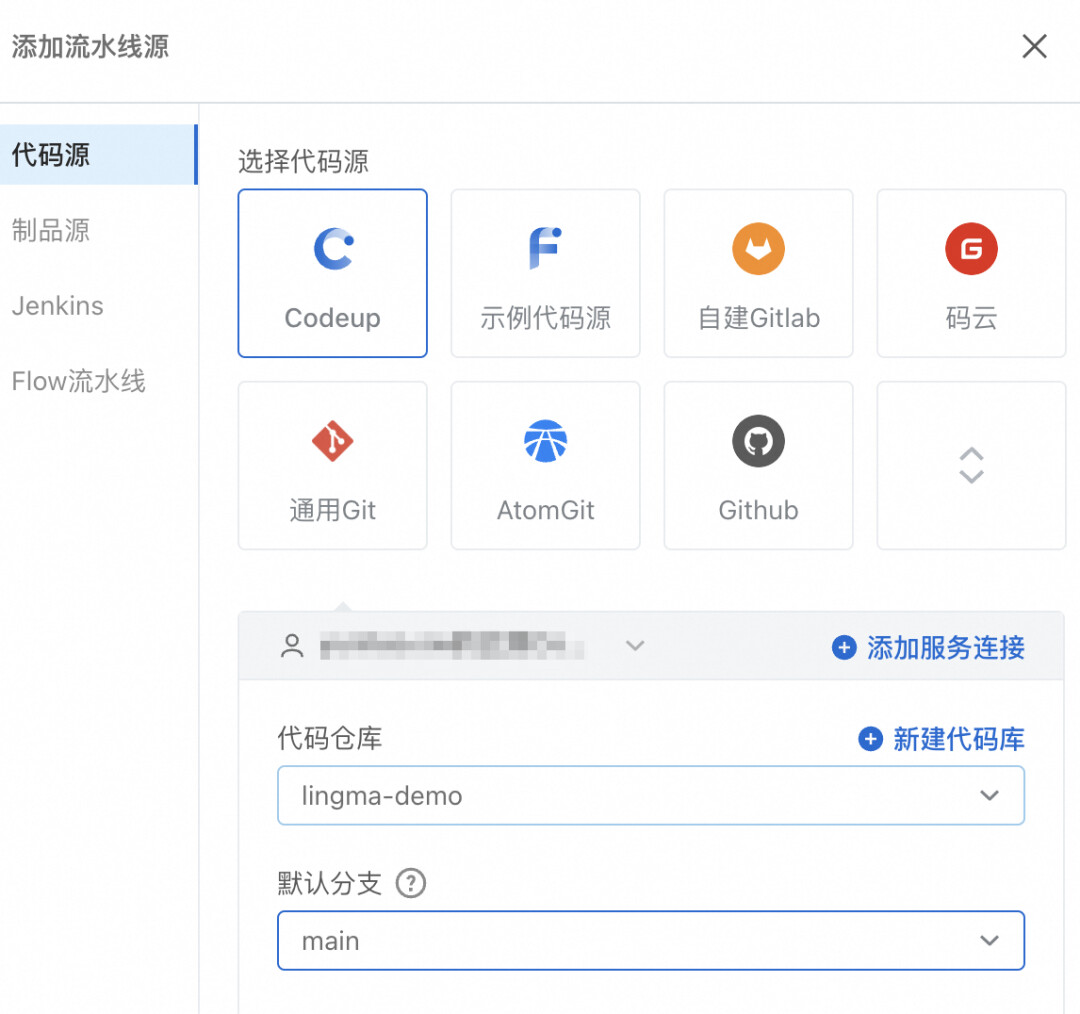Click the 添加服务连接 link

tap(929, 648)
